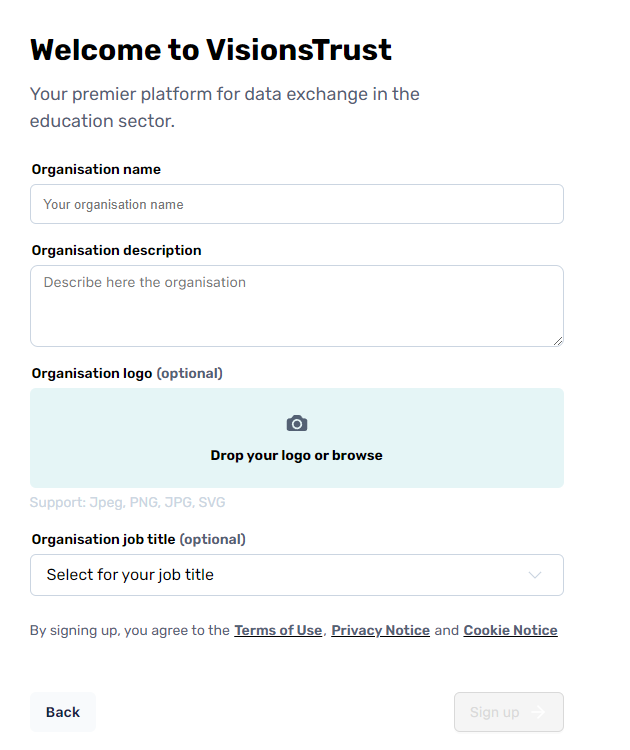Viewport: 630px width, 750px height.
Task: Click the supported formats hint text
Action: pyautogui.click(x=127, y=503)
